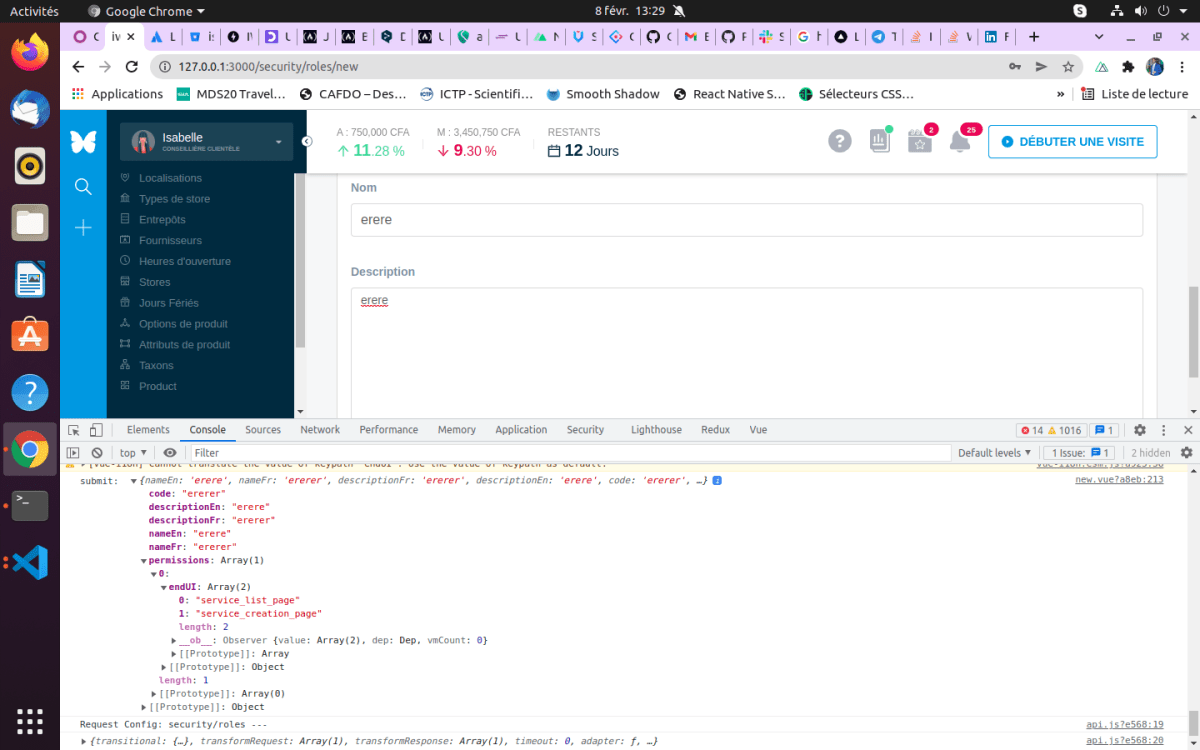Image resolution: width=1200 pixels, height=750 pixels.
Task: Open Activités in the top bar
Action: [34, 10]
